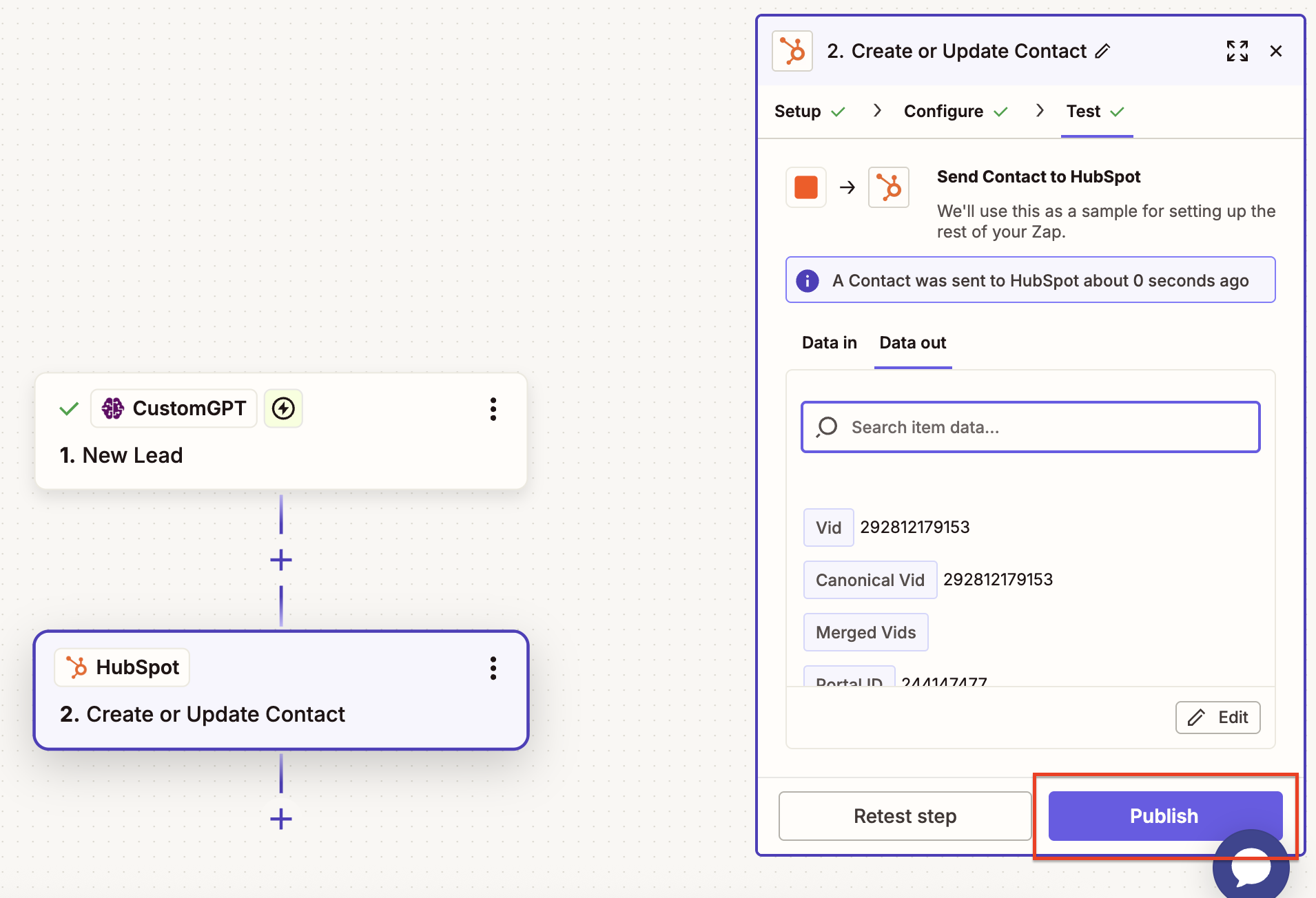Add a step between New Lead and HubSpot

point(281,560)
